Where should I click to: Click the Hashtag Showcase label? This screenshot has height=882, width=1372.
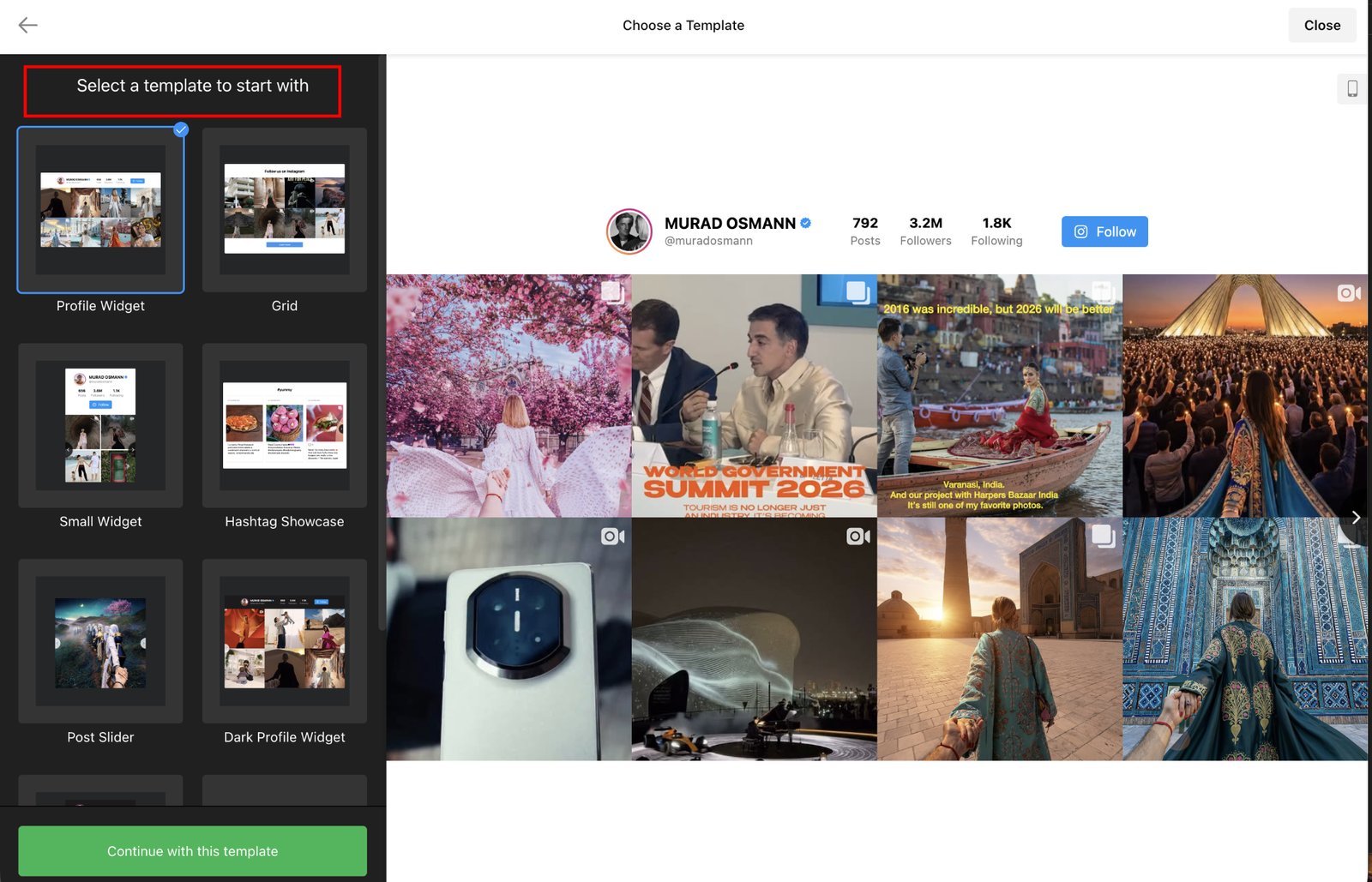pos(285,521)
